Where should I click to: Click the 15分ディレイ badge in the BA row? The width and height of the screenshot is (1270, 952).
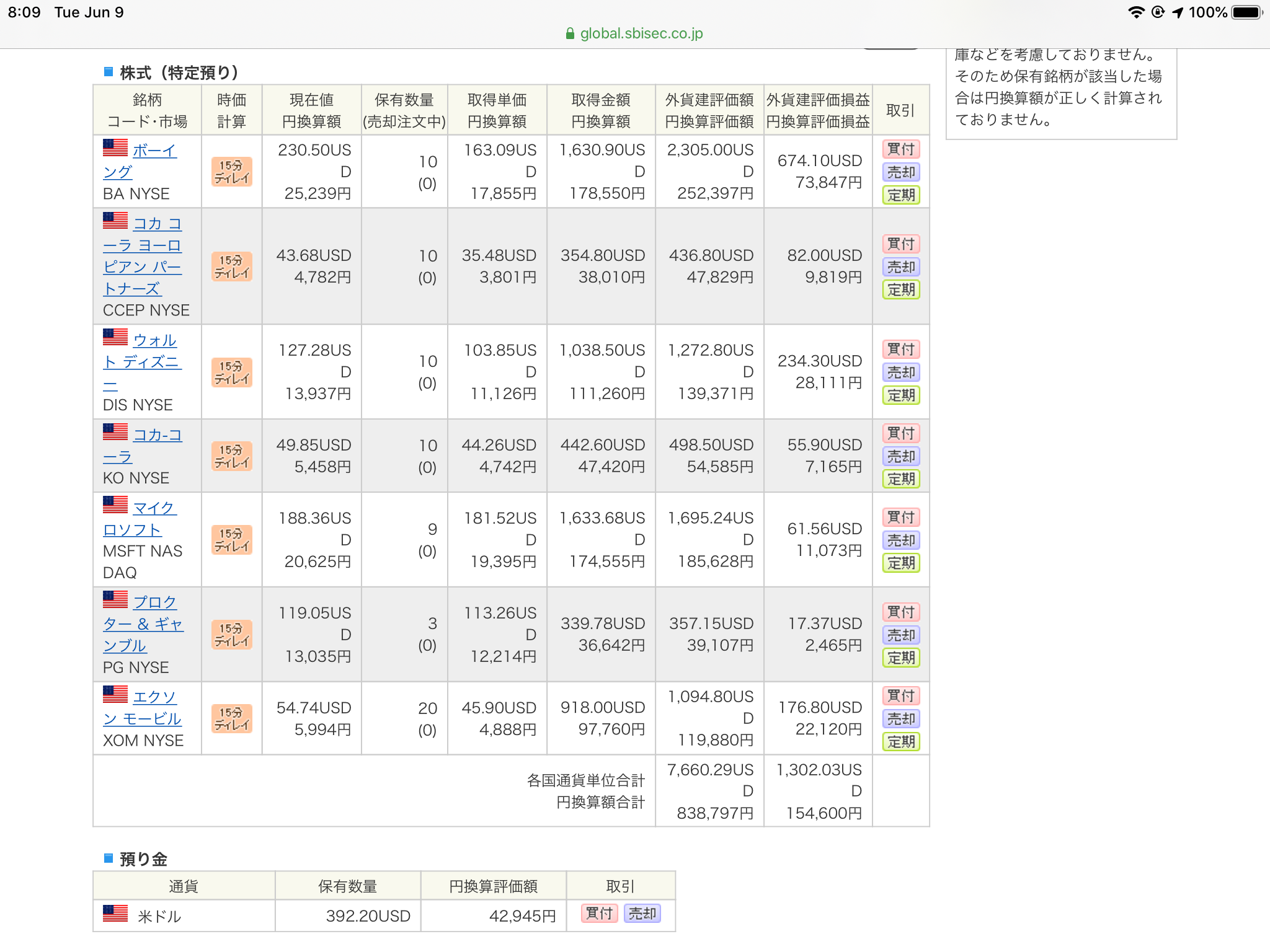point(232,172)
